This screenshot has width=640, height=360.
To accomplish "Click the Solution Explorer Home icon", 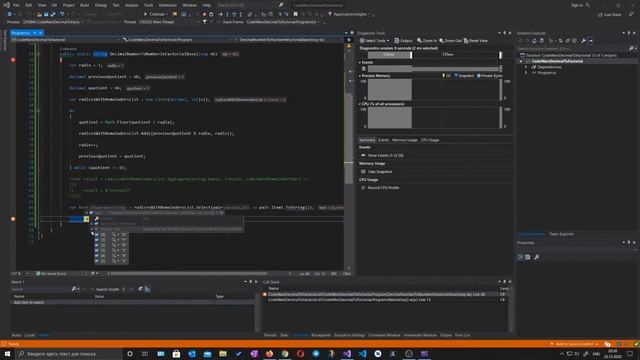I will pos(534,41).
